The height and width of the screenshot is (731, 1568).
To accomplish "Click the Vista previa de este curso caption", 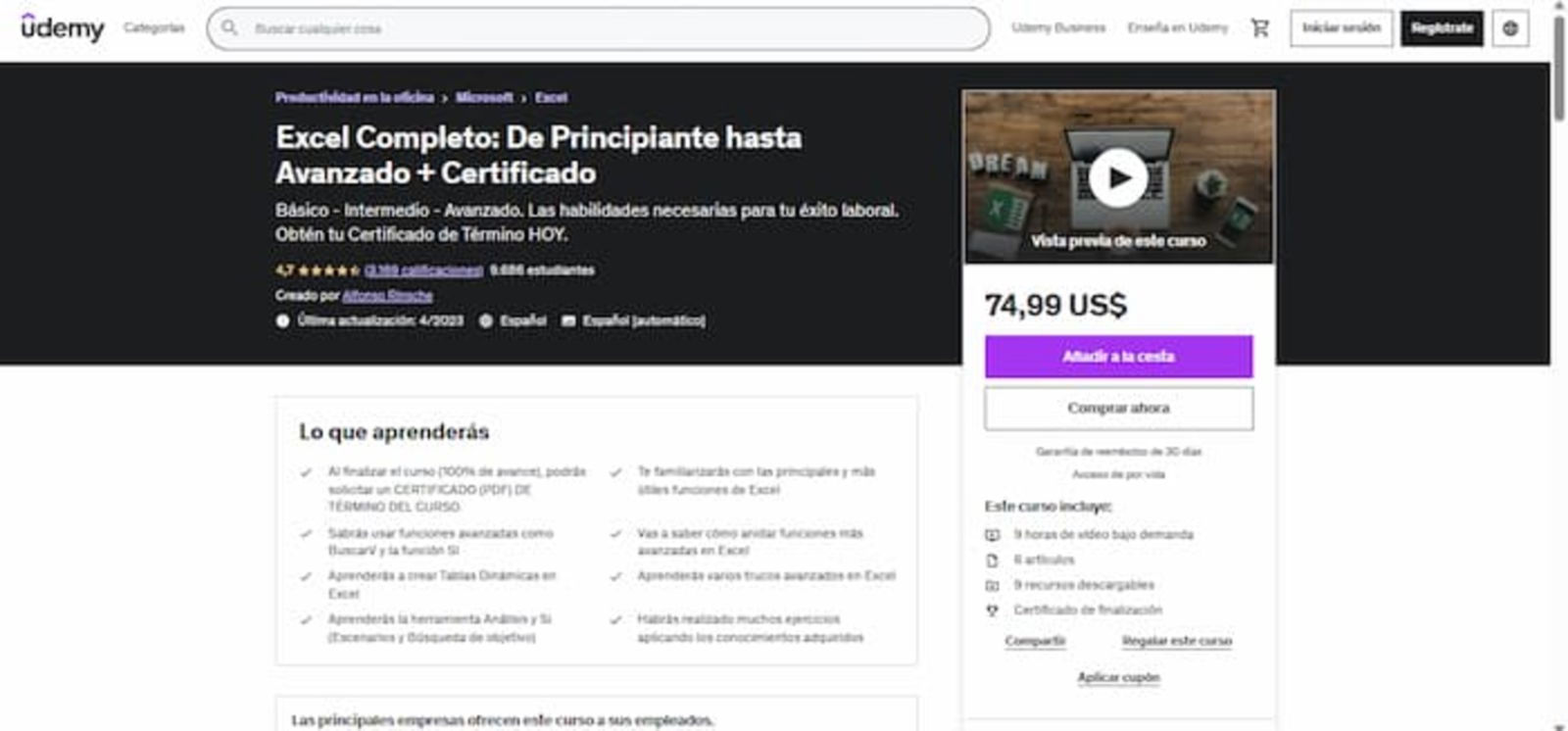I will pos(1118,241).
